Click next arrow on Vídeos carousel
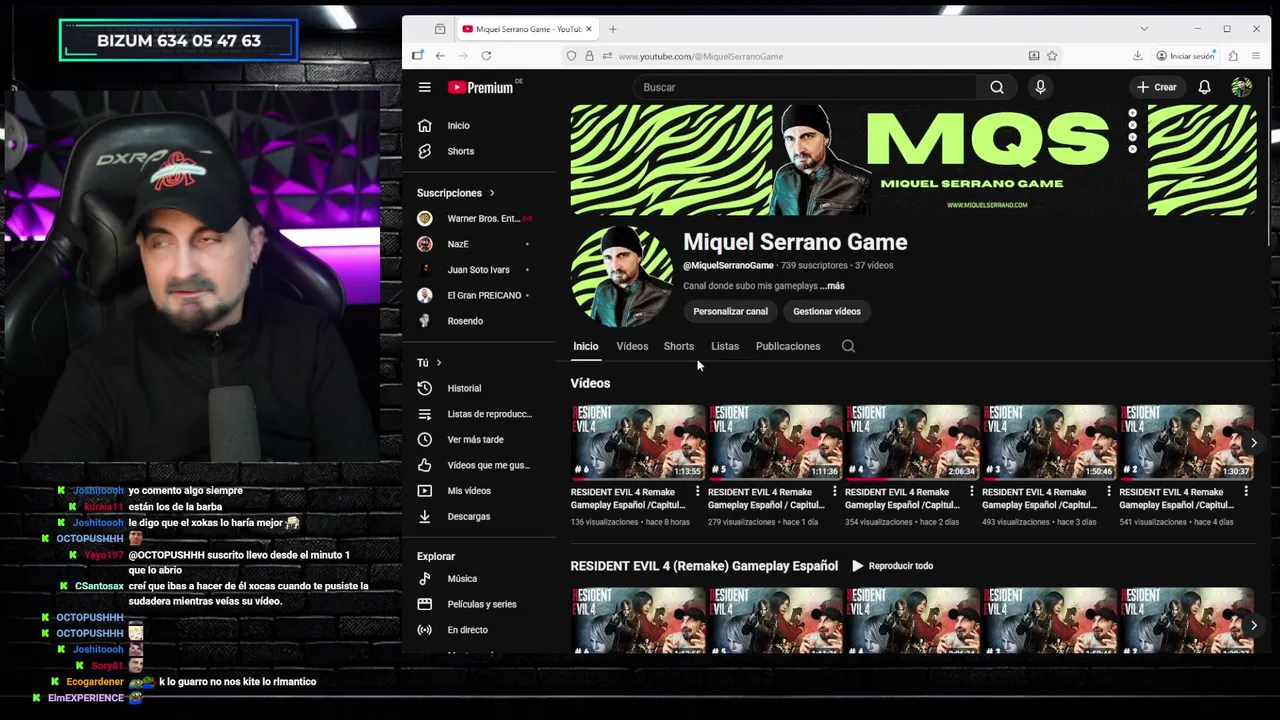This screenshot has width=1280, height=720. point(1253,442)
